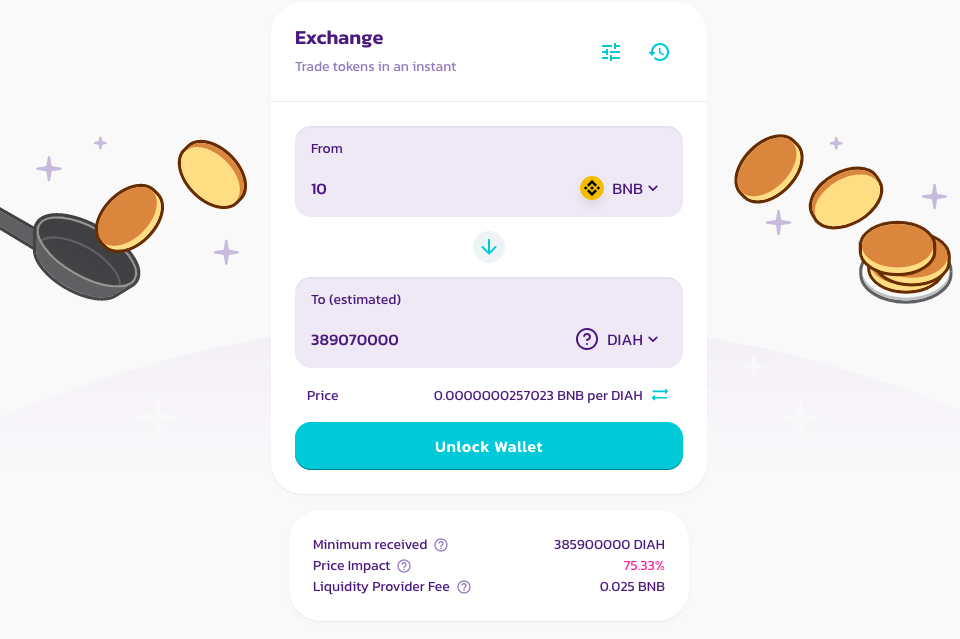This screenshot has height=639, width=960.
Task: Click the 385900000 DIAH minimum received value
Action: 609,545
